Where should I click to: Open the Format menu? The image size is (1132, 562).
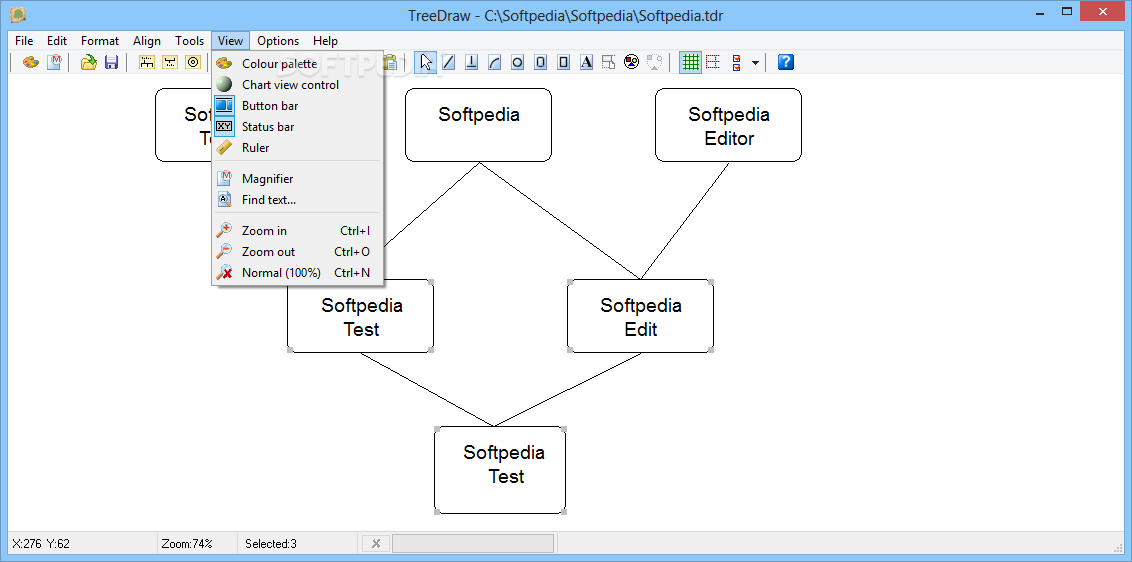pyautogui.click(x=100, y=40)
